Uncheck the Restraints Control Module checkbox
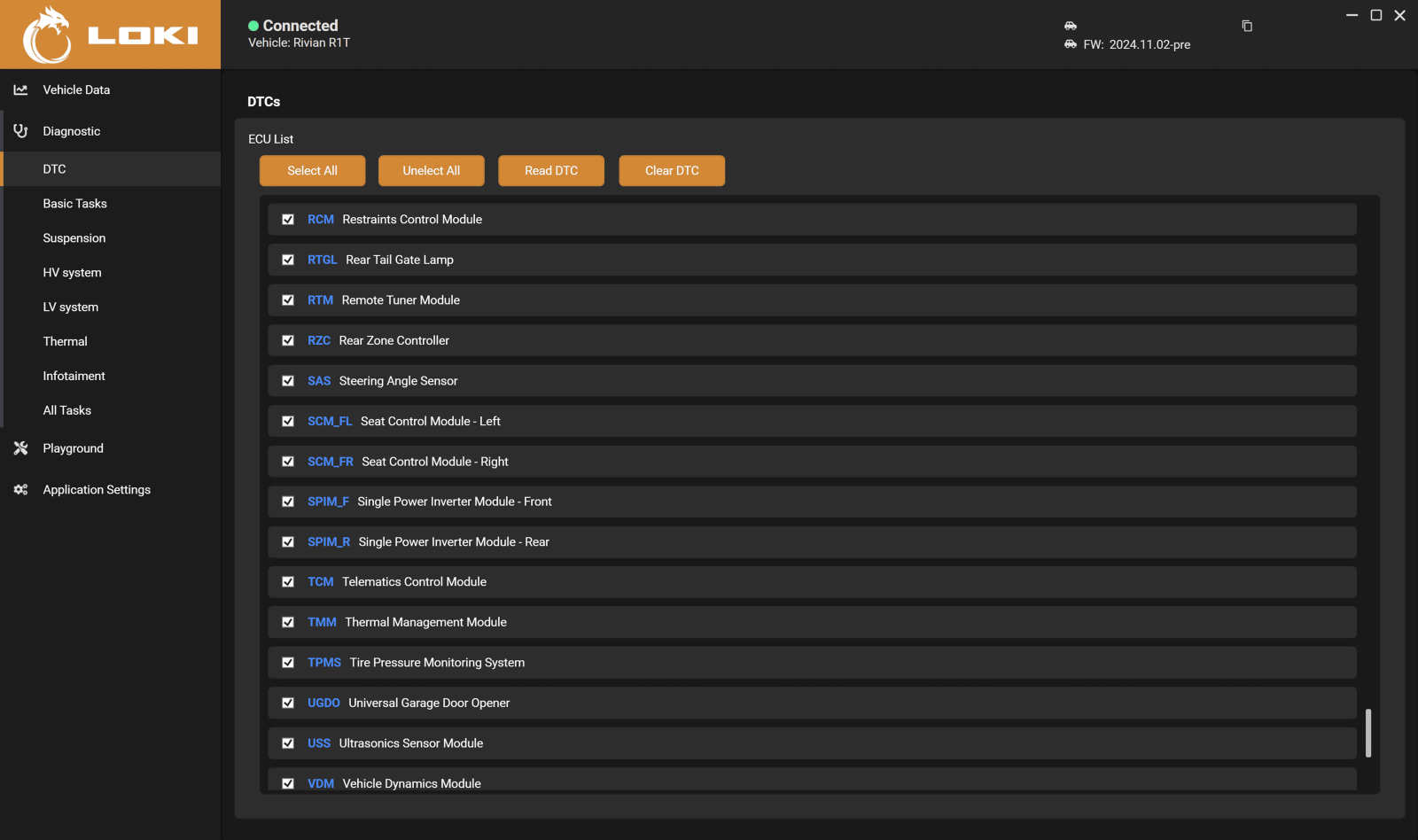This screenshot has width=1418, height=840. (288, 220)
